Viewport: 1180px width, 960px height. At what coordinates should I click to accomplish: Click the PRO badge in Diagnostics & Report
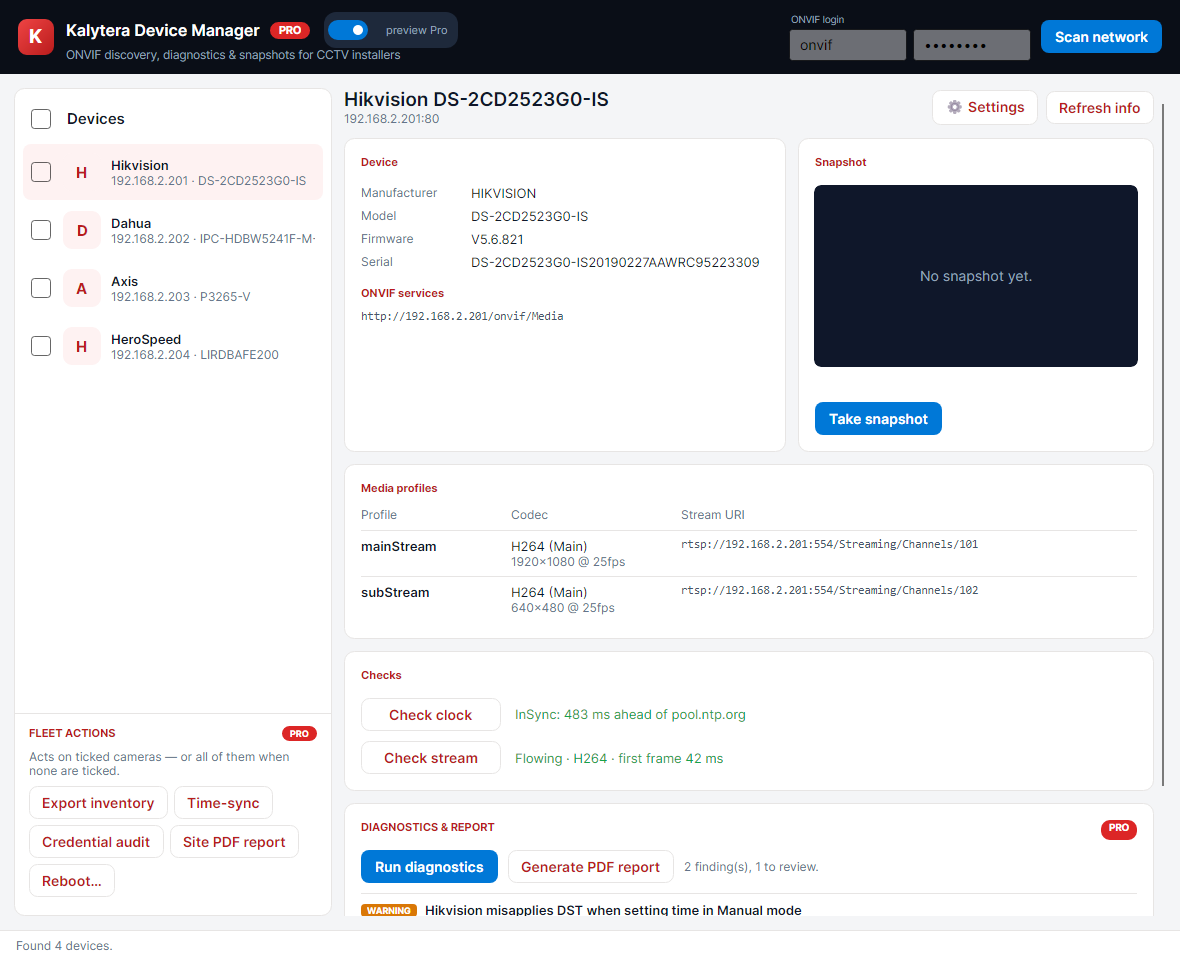1118,828
